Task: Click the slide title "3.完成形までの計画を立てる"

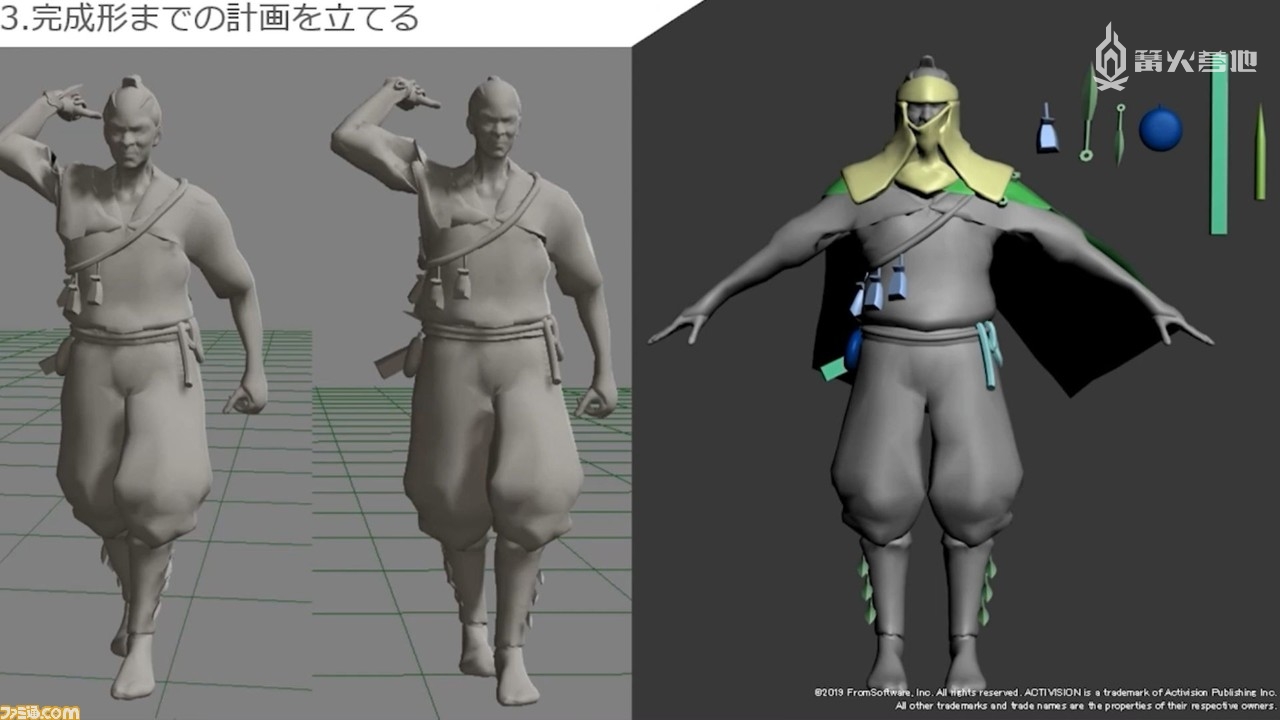Action: point(208,20)
